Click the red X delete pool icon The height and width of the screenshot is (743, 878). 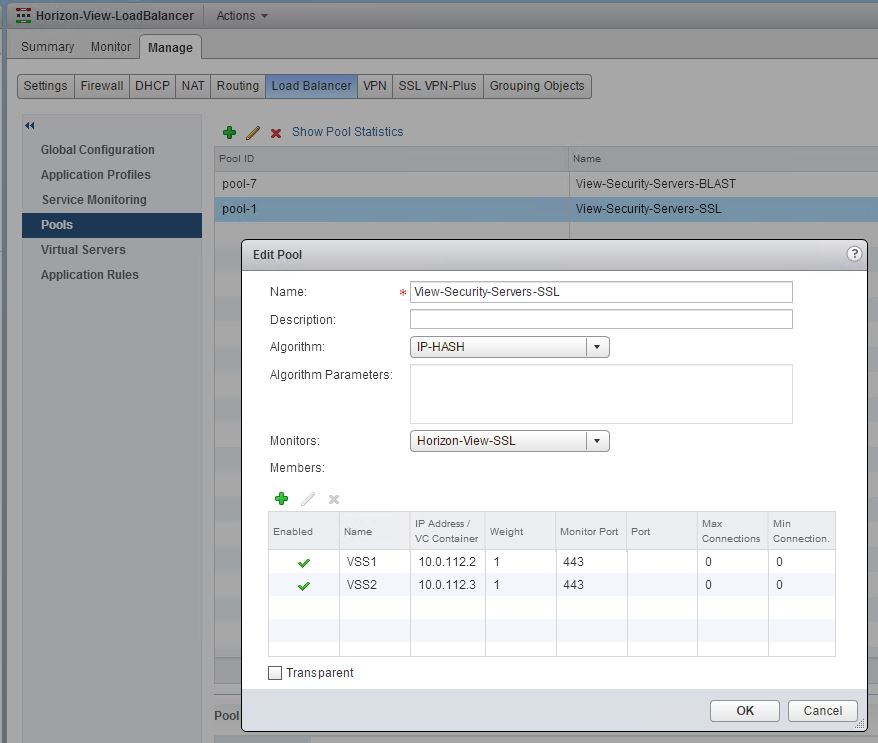point(276,132)
